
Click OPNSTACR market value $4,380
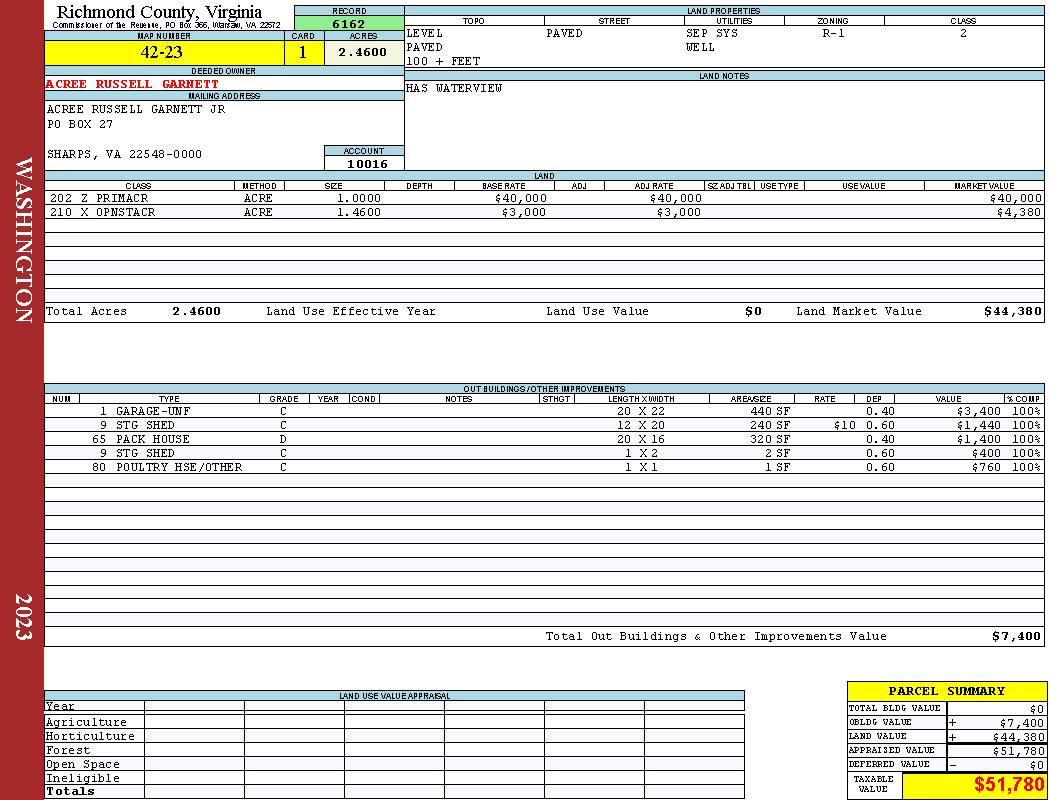click(1019, 212)
